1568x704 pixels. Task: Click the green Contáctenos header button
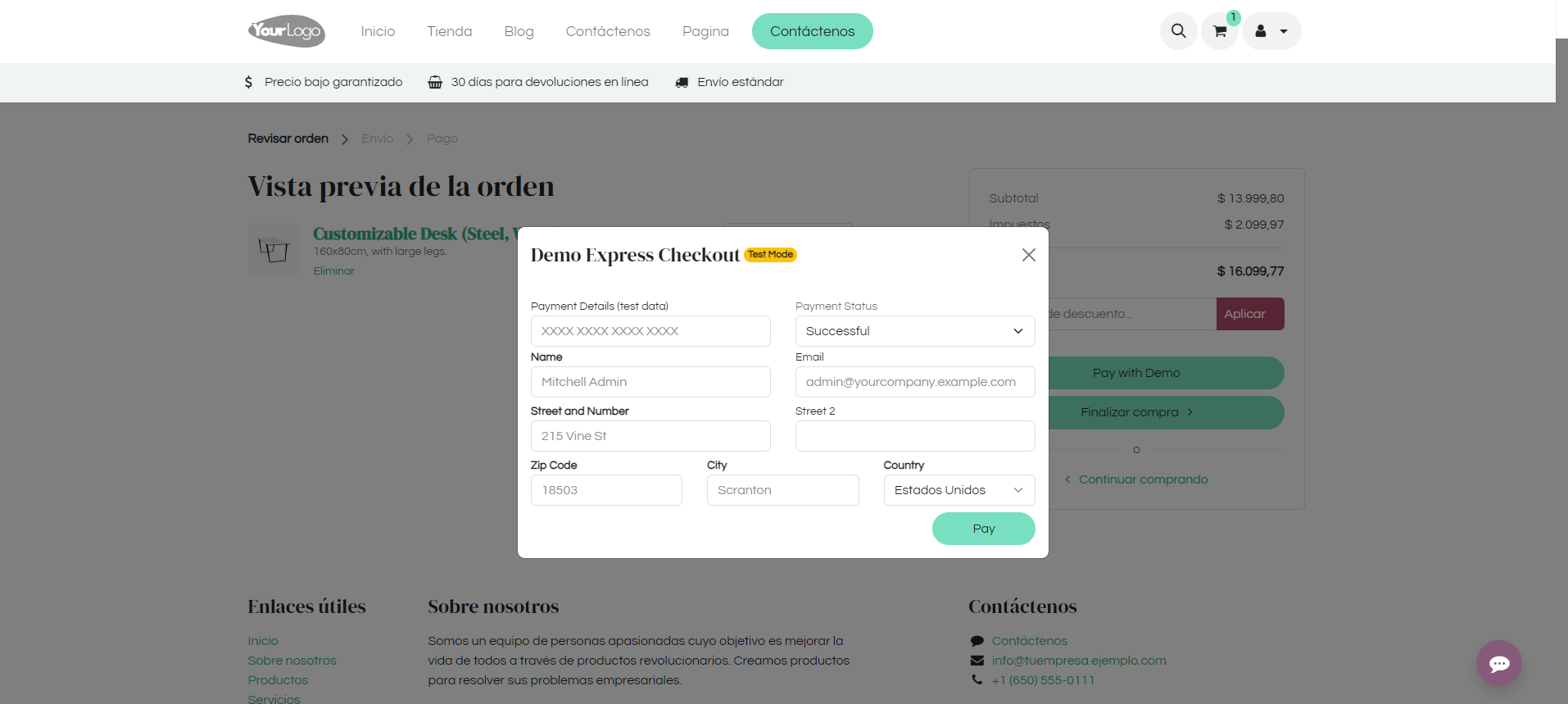[812, 31]
